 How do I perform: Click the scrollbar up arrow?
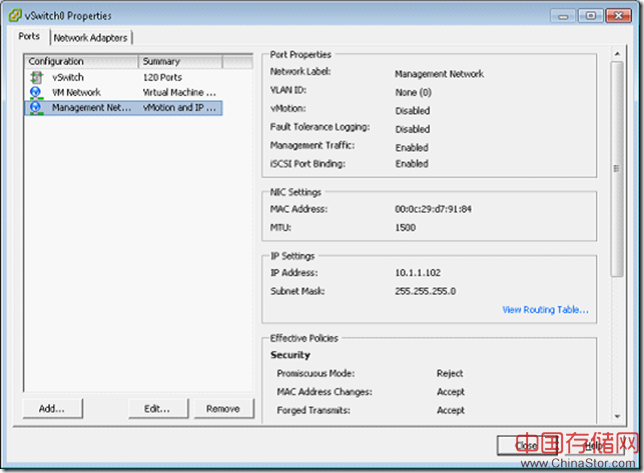(x=617, y=54)
